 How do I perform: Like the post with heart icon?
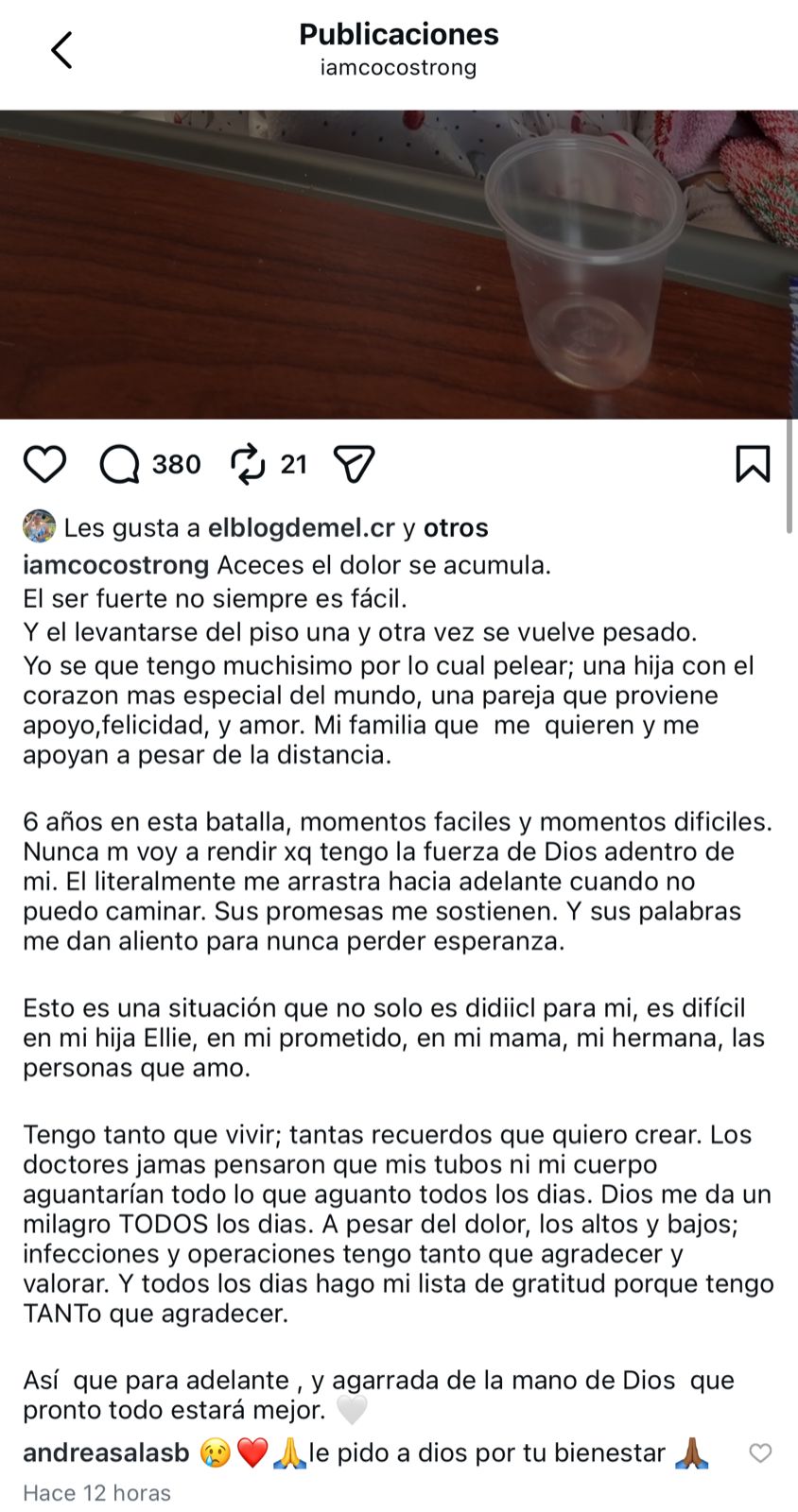coord(44,464)
